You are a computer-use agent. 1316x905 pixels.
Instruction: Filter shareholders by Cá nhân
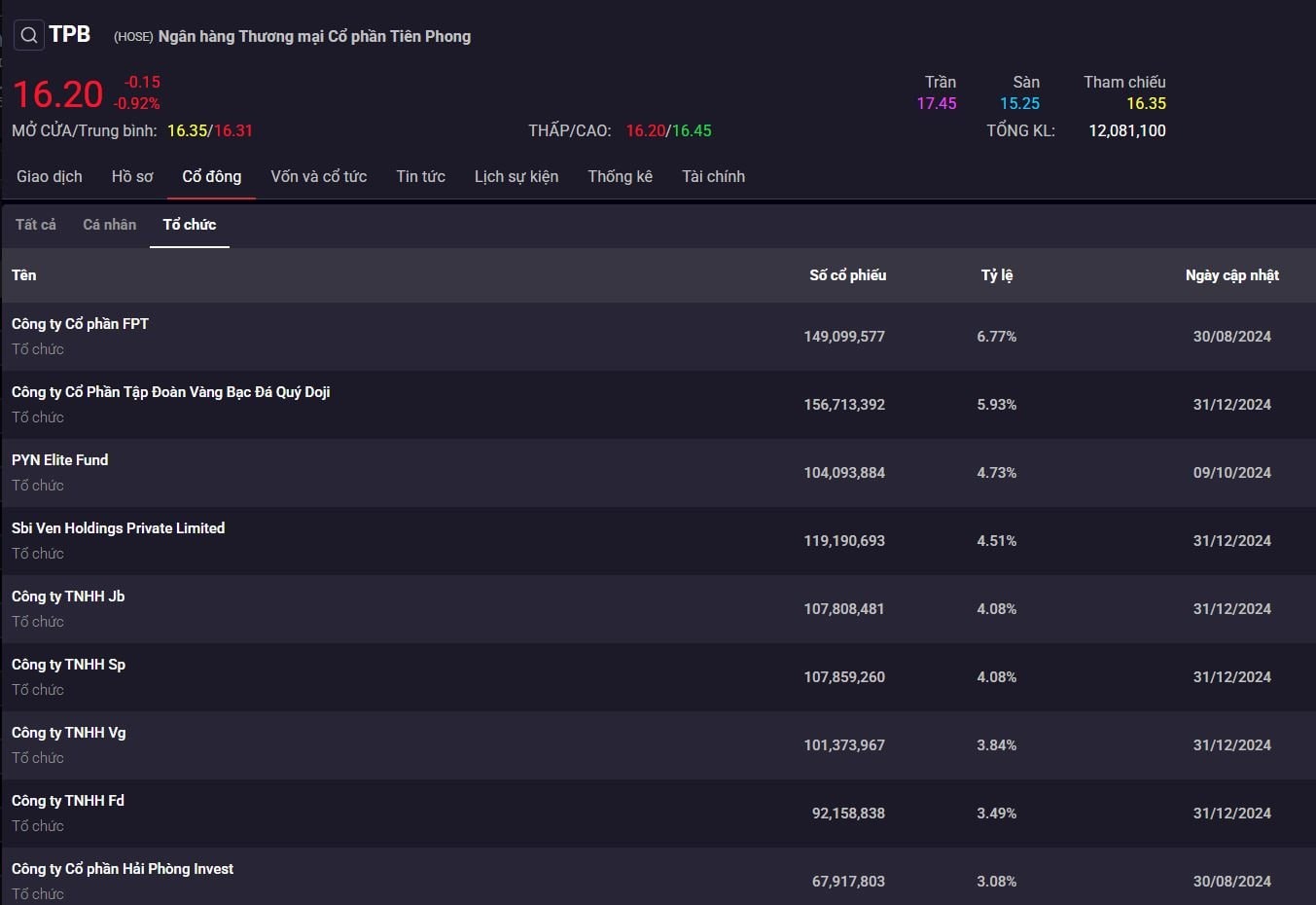(x=110, y=225)
